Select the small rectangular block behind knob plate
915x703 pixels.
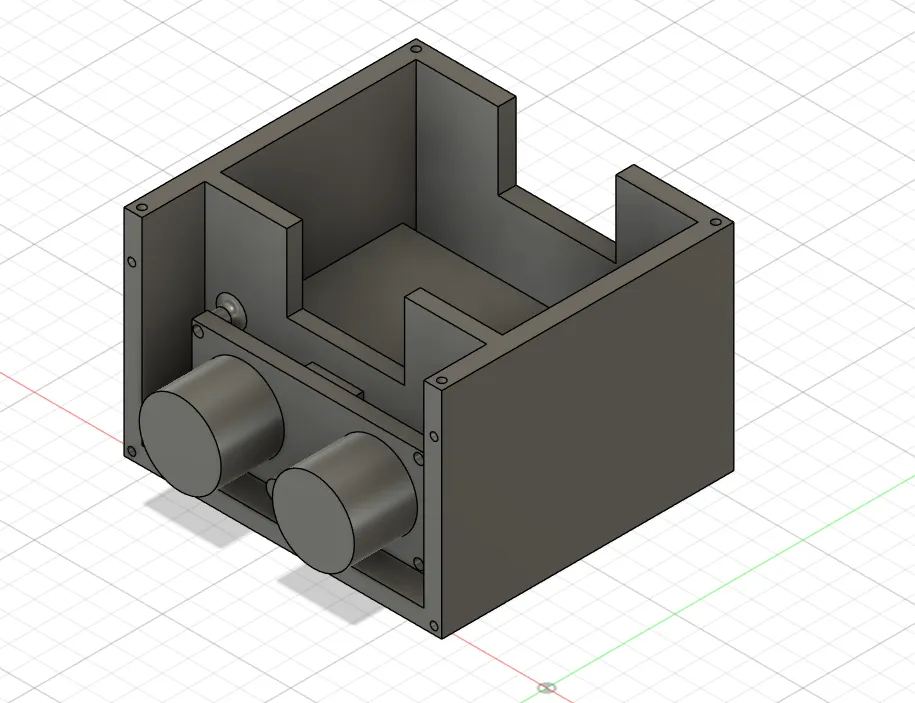(336, 379)
